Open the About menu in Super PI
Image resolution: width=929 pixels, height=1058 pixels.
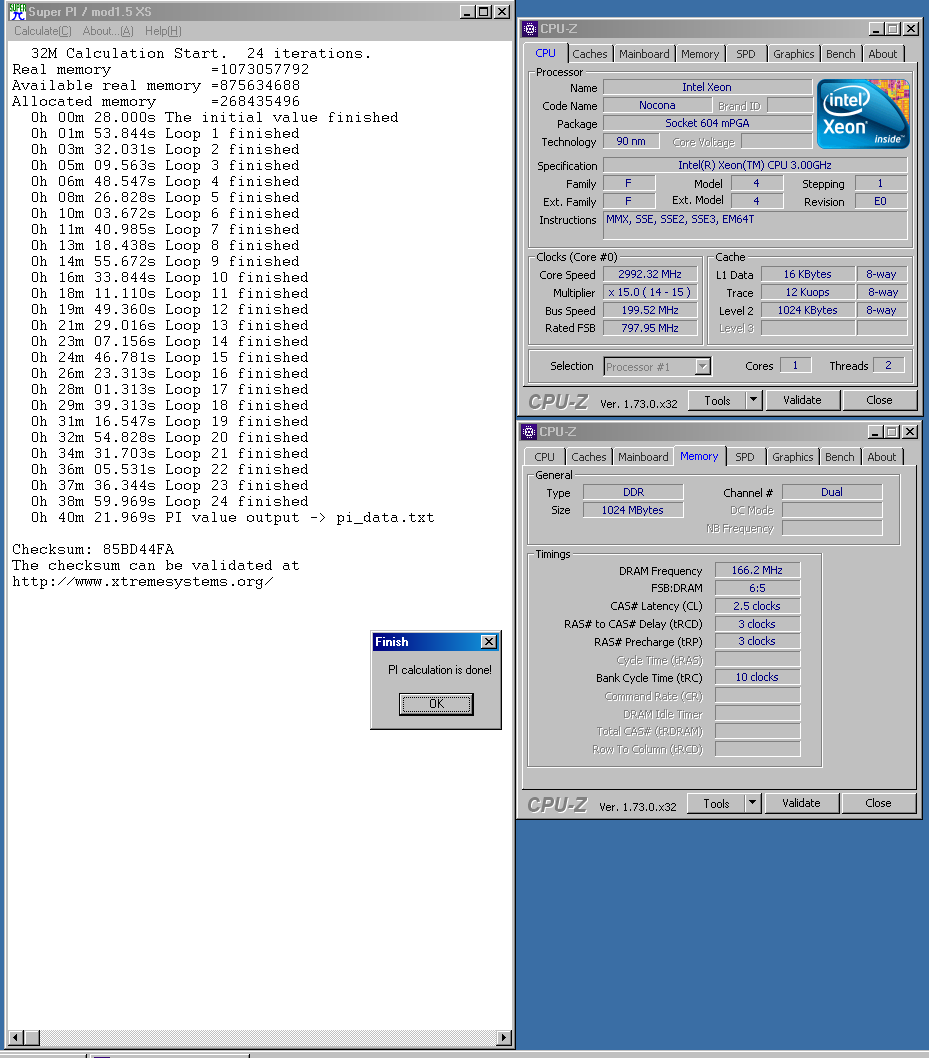108,31
